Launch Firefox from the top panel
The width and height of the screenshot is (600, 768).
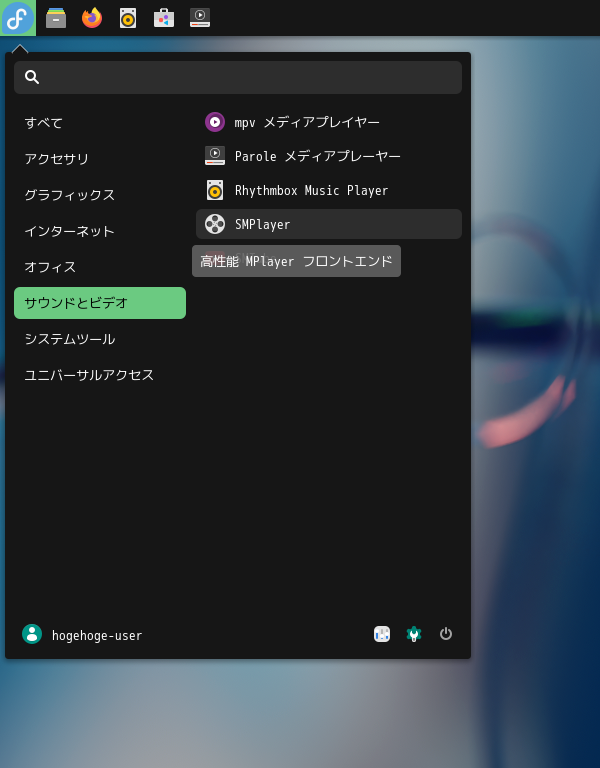click(92, 18)
